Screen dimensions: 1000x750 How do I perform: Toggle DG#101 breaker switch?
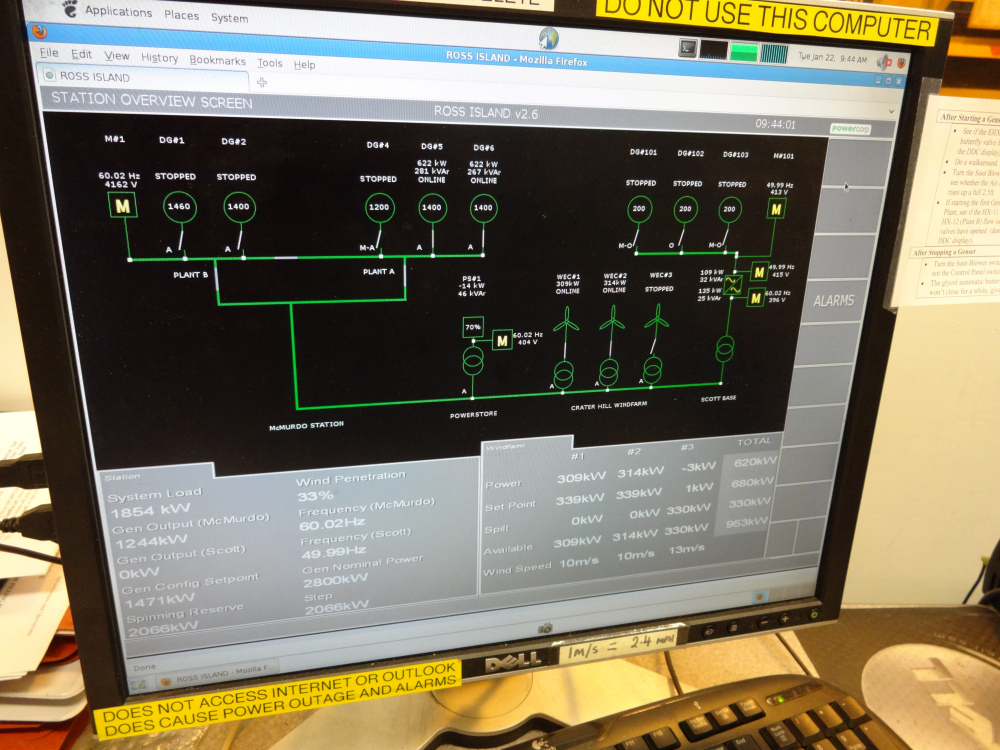(x=637, y=240)
